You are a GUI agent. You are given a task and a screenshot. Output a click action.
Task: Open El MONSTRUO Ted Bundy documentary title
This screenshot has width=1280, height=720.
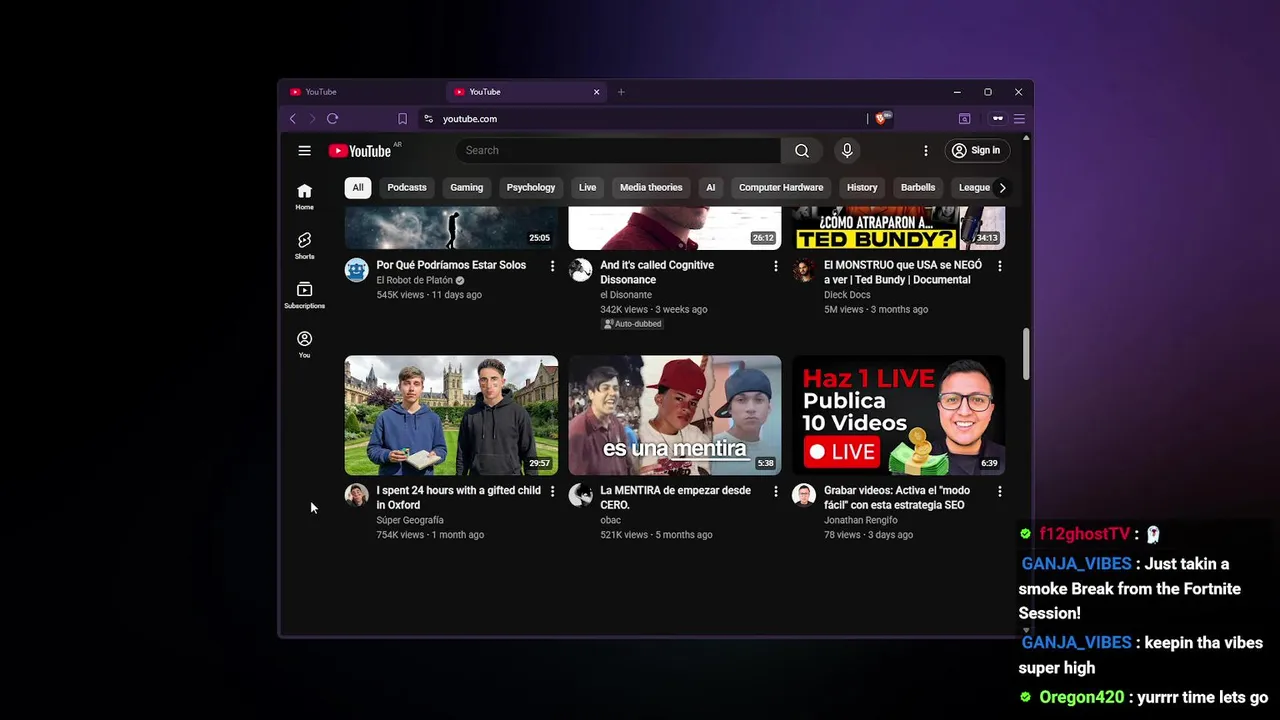pyautogui.click(x=903, y=273)
